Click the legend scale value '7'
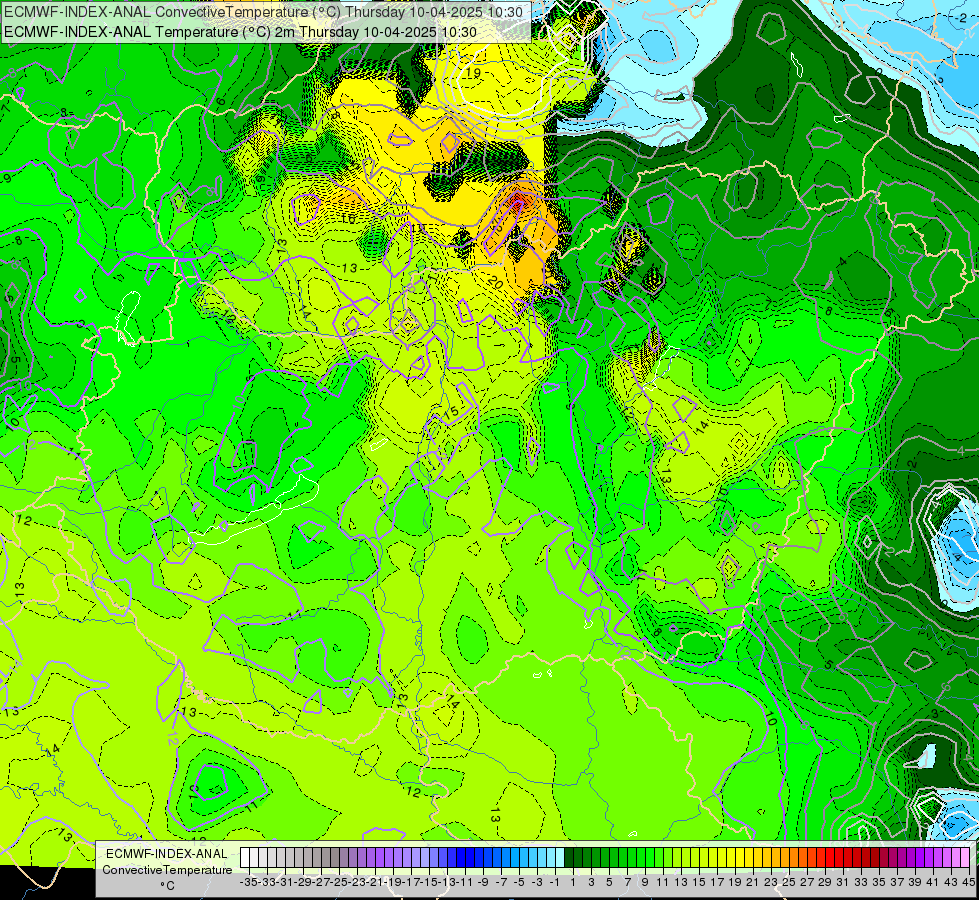 tap(627, 882)
